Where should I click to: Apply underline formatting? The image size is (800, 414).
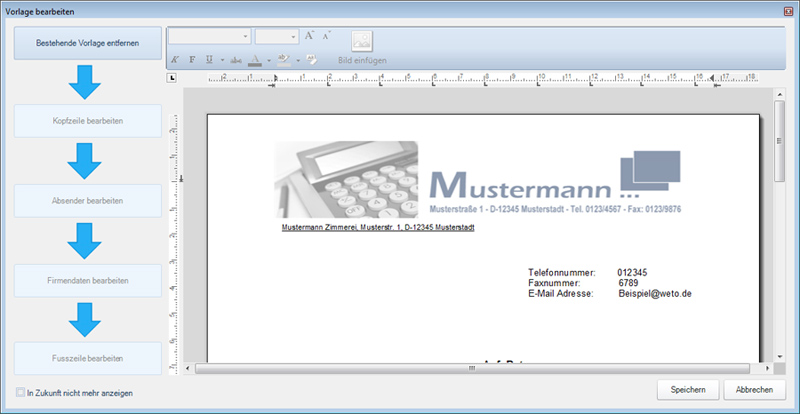(209, 60)
